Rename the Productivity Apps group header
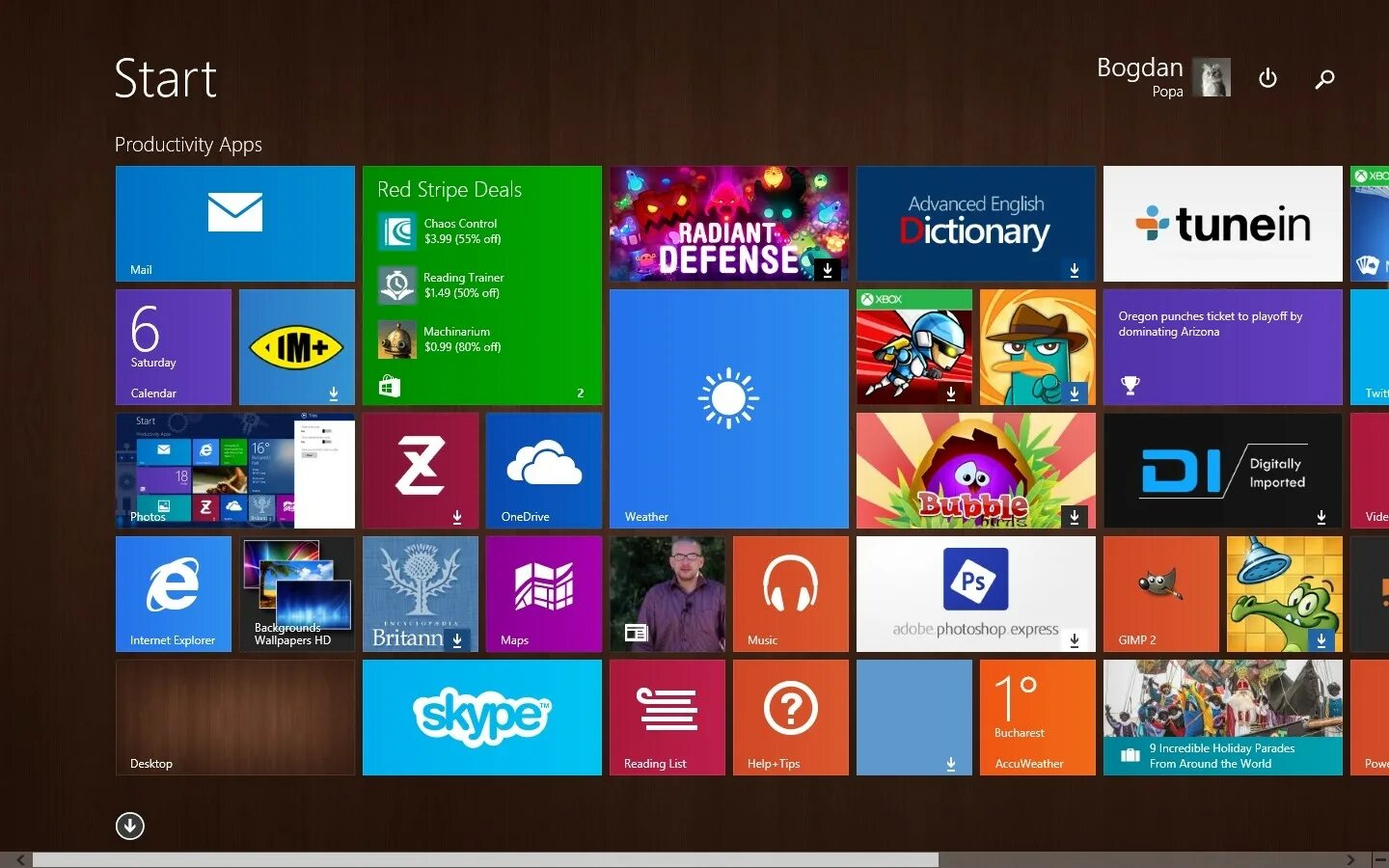Screen dimensions: 1389x868 pos(188,145)
